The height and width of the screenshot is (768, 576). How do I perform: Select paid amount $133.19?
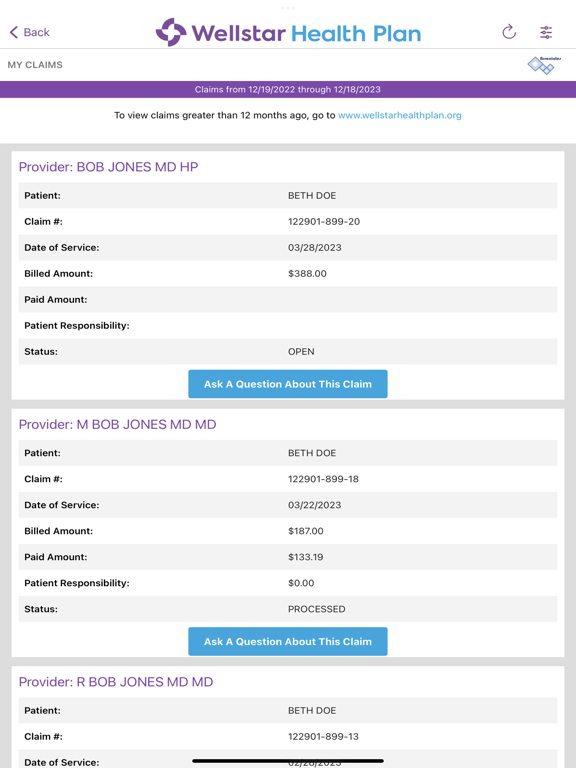(x=306, y=557)
